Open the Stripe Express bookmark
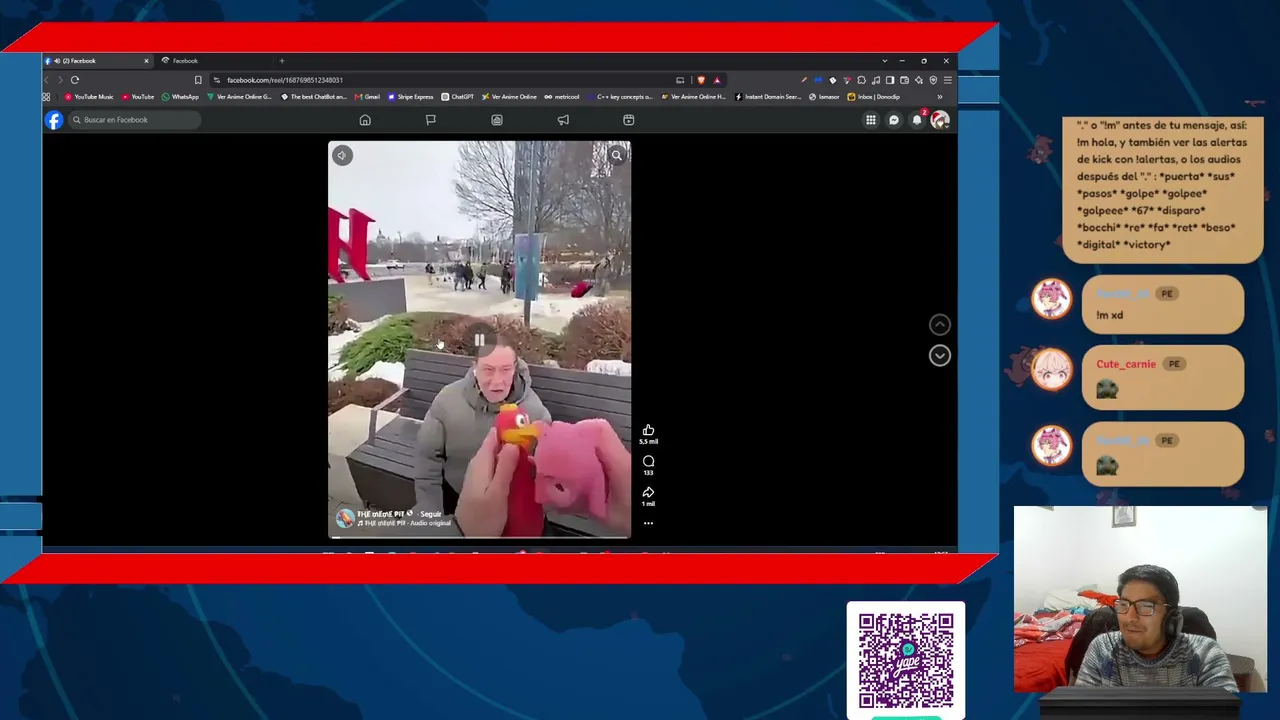Screen dimensions: 1280x720 (x=411, y=97)
